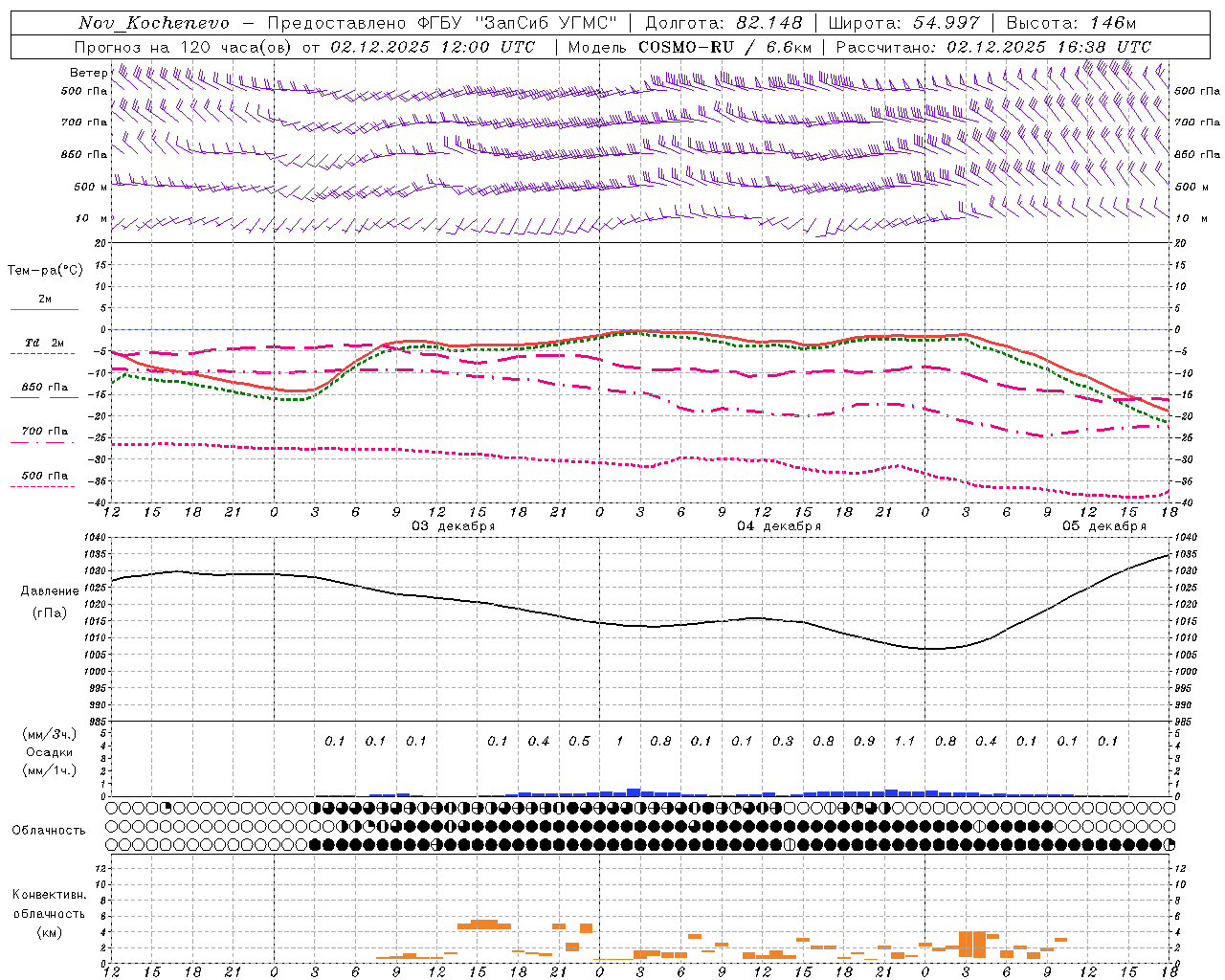Click the 850 гПа temperature legend entry

click(x=45, y=388)
